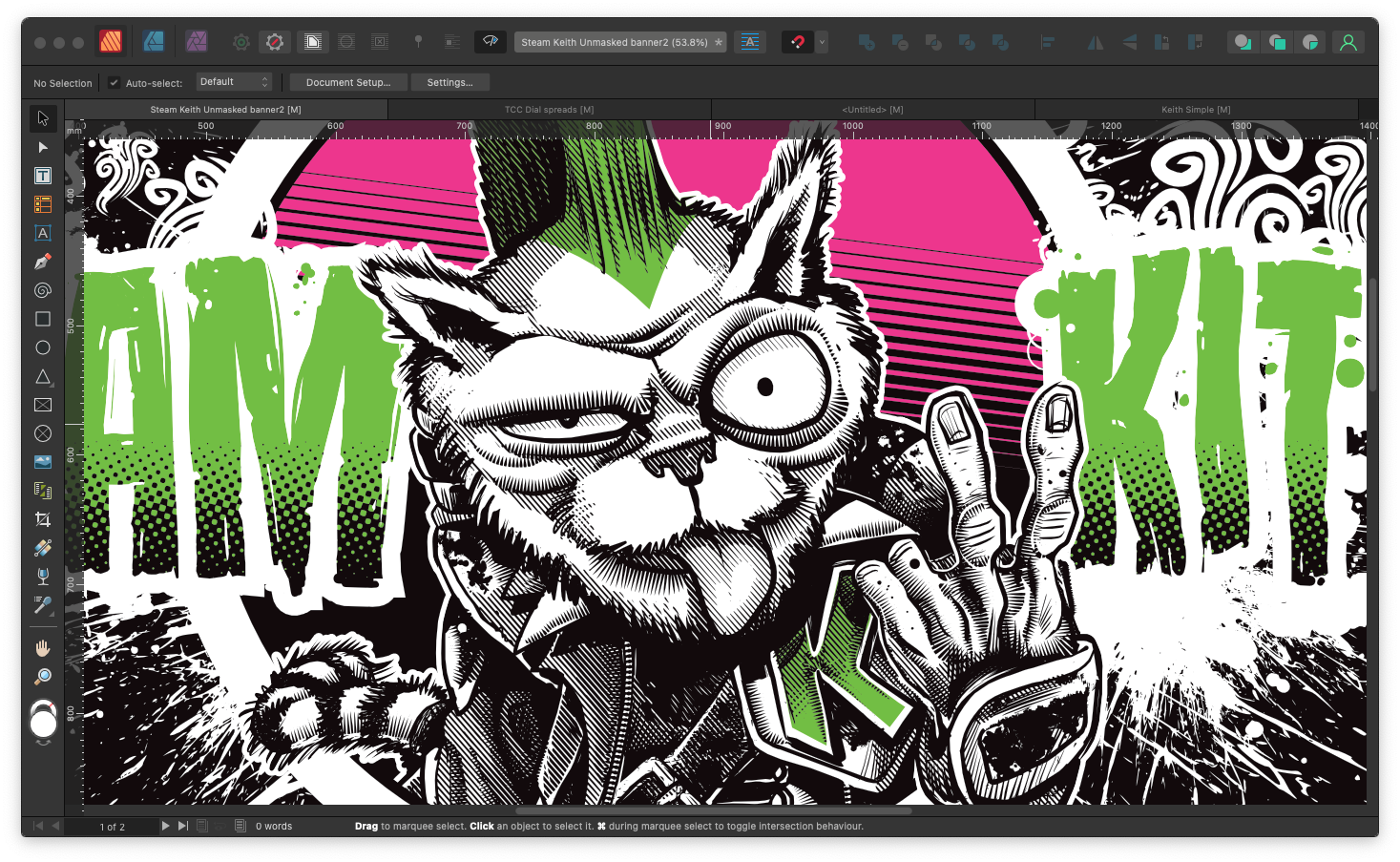Click the vertical scrollbar on the right
This screenshot has width=1400, height=862.
[x=1372, y=334]
